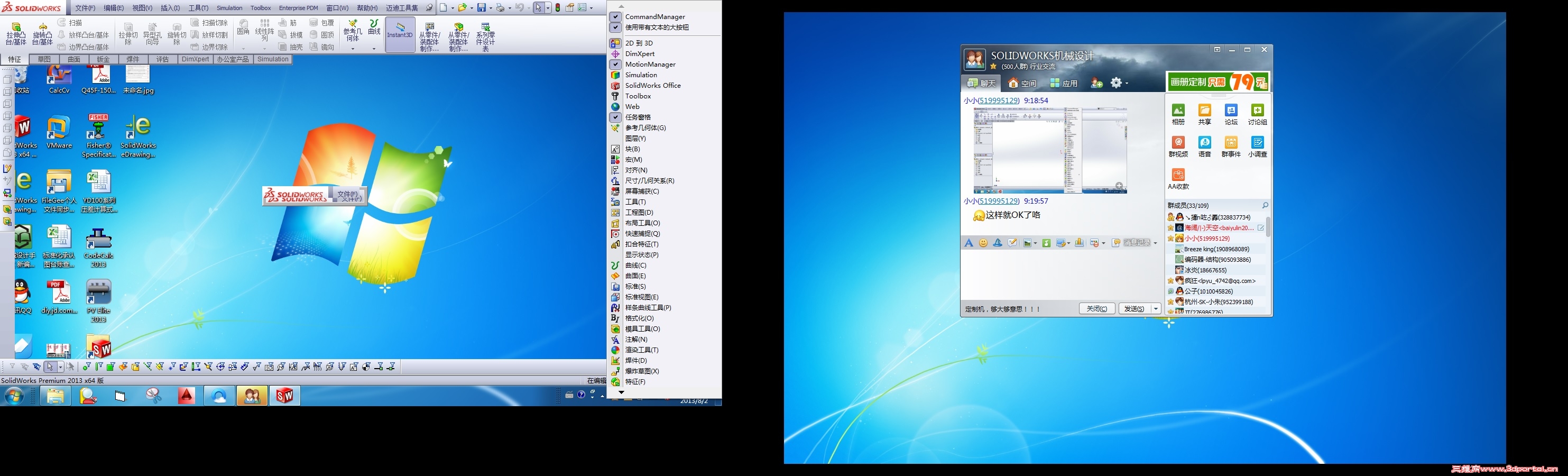Open the 相册 album icon in QQ group
The width and height of the screenshot is (1568, 476).
point(1178,114)
